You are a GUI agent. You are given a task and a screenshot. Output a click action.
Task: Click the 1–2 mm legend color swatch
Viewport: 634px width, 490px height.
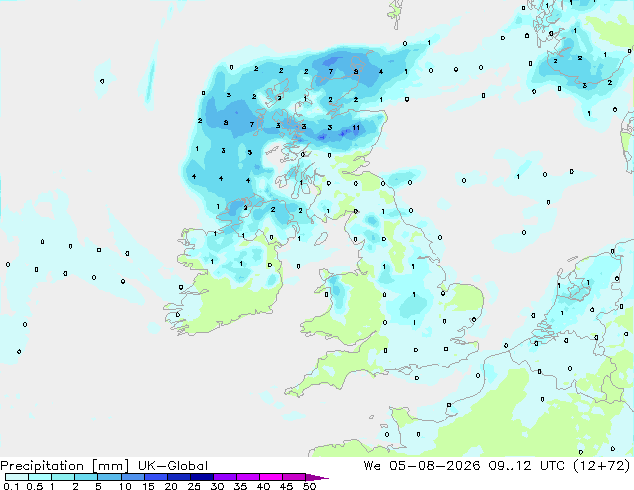pyautogui.click(x=63, y=477)
